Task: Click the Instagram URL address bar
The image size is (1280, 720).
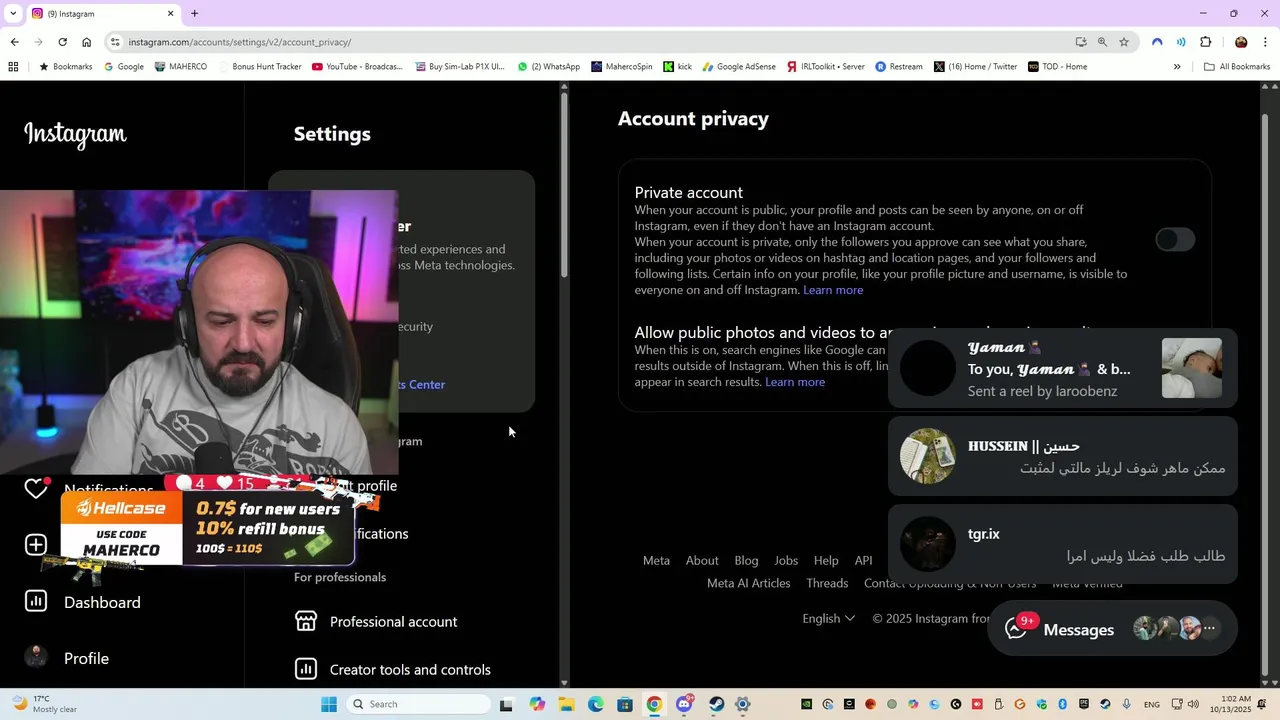Action: [600, 42]
